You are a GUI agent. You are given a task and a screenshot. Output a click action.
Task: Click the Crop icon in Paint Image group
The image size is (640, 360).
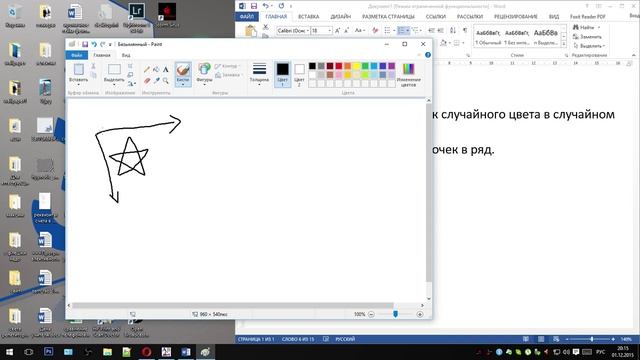click(130, 66)
